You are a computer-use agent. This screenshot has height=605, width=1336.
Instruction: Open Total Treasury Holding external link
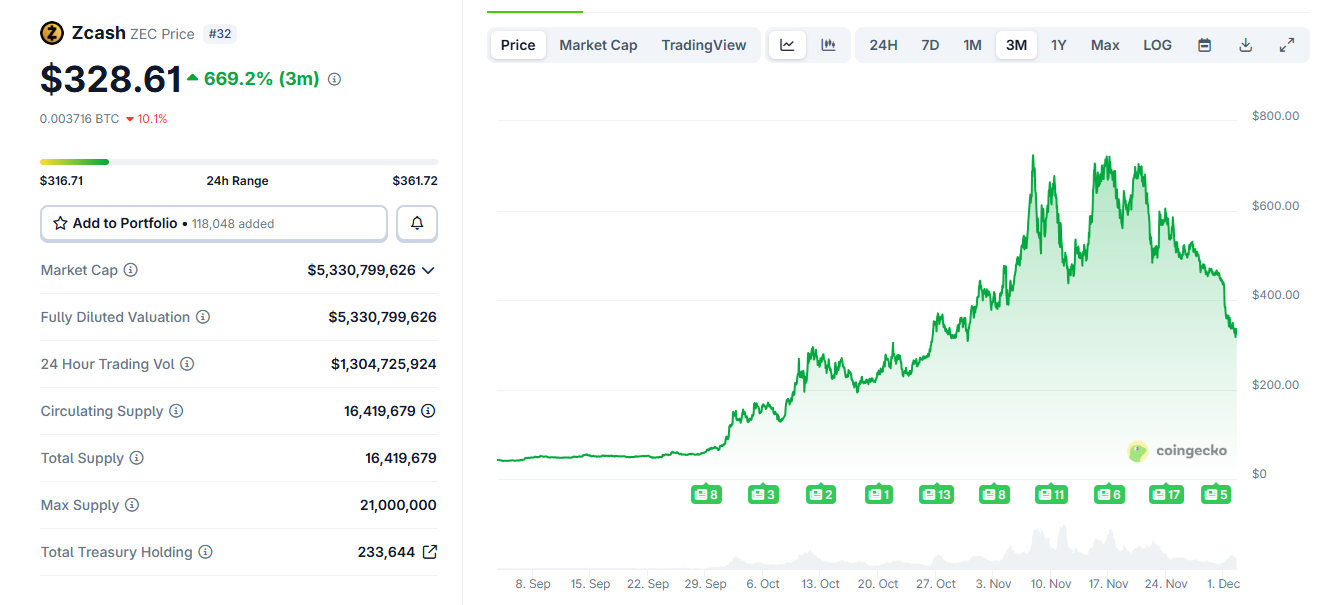coord(430,552)
